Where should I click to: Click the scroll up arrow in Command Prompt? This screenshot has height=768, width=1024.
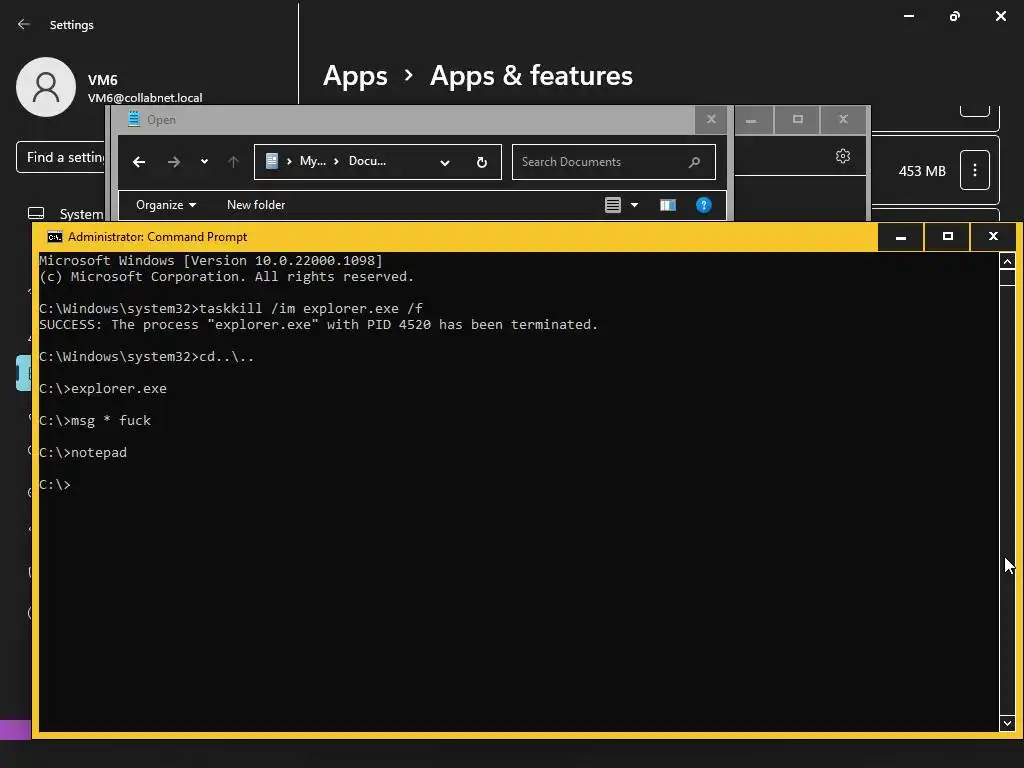[x=1007, y=261]
